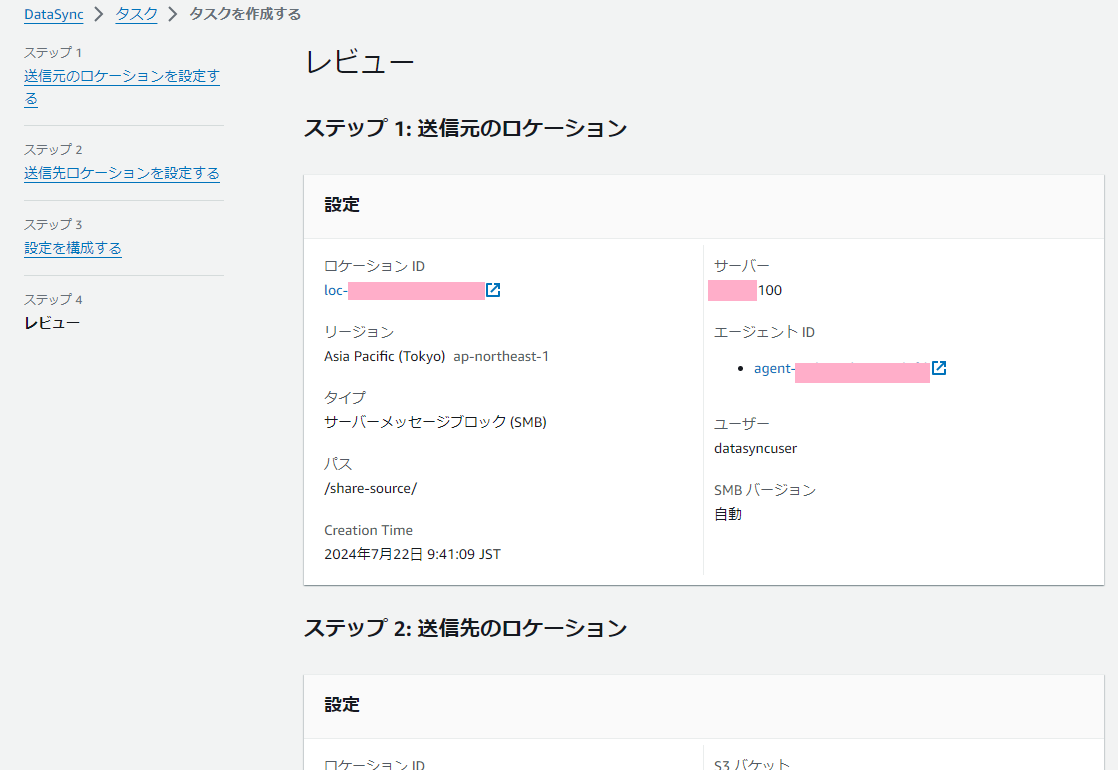Click the region value Asia Pacific (Tokyo)
Viewport: 1118px width, 770px height.
[x=384, y=356]
